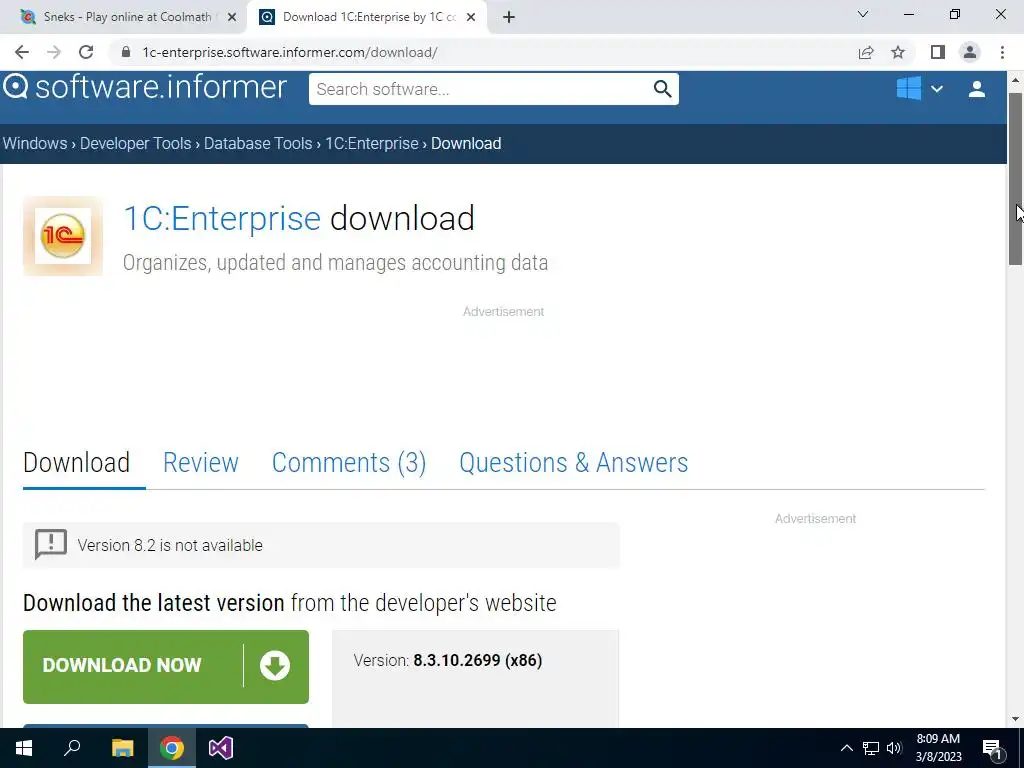
Task: Switch to the Review tab
Action: click(201, 462)
